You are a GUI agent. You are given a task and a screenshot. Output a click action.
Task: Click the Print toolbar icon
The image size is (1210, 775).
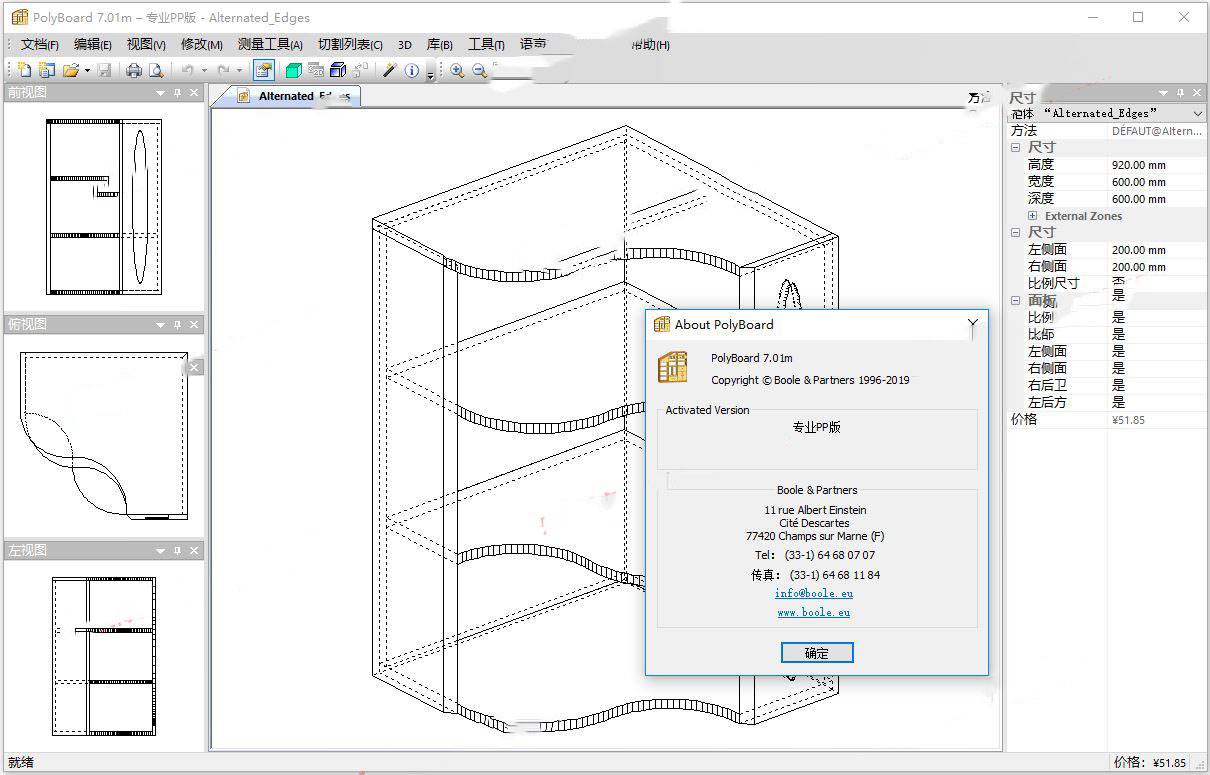tap(134, 70)
